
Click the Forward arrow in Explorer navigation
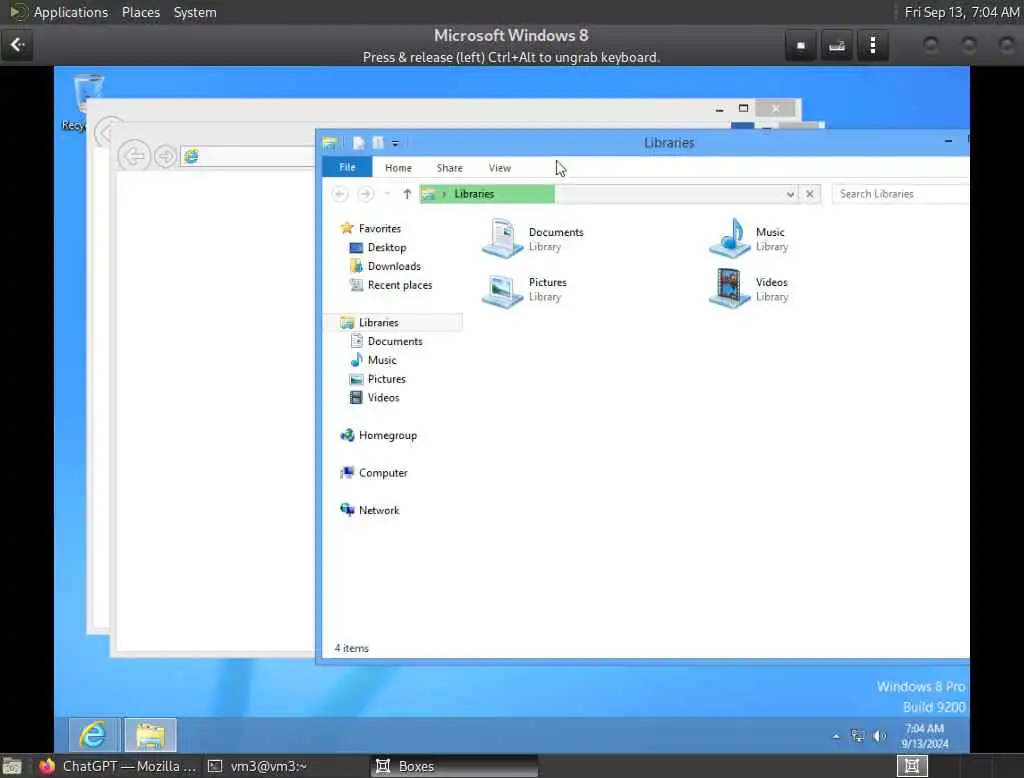[366, 194]
